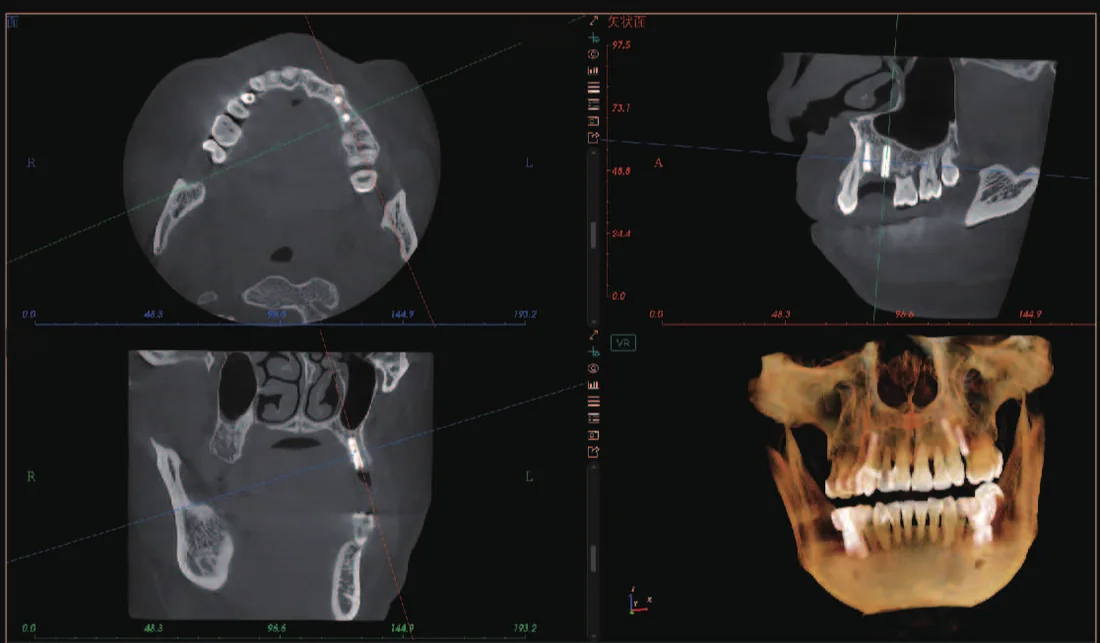This screenshot has height=643, width=1100.
Task: Click the upper vertical slice scrollbar thumb
Action: click(593, 235)
